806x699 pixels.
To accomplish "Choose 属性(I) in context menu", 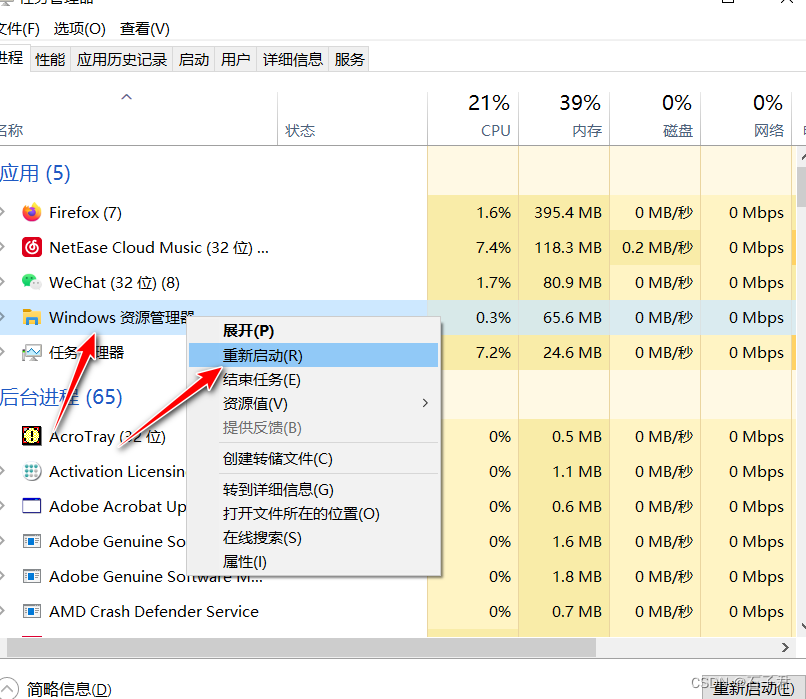I will [x=314, y=562].
